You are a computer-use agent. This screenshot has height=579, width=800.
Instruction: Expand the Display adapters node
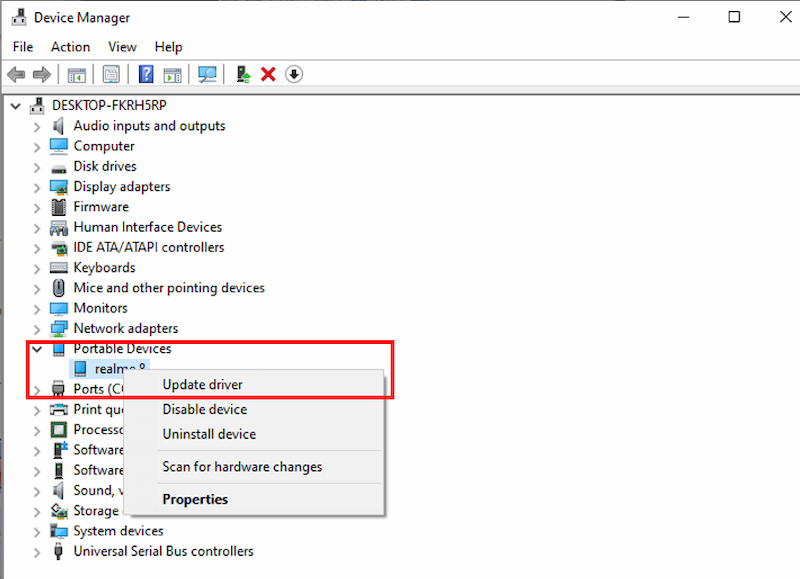coord(37,188)
